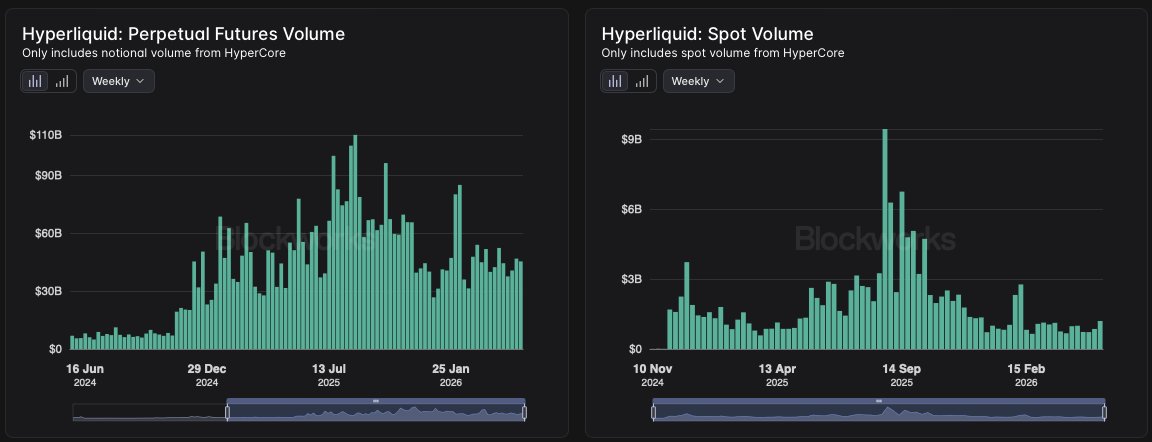This screenshot has height=442, width=1152.
Task: Click right range handle of Perpetual Futures navigator
Action: pos(525,413)
